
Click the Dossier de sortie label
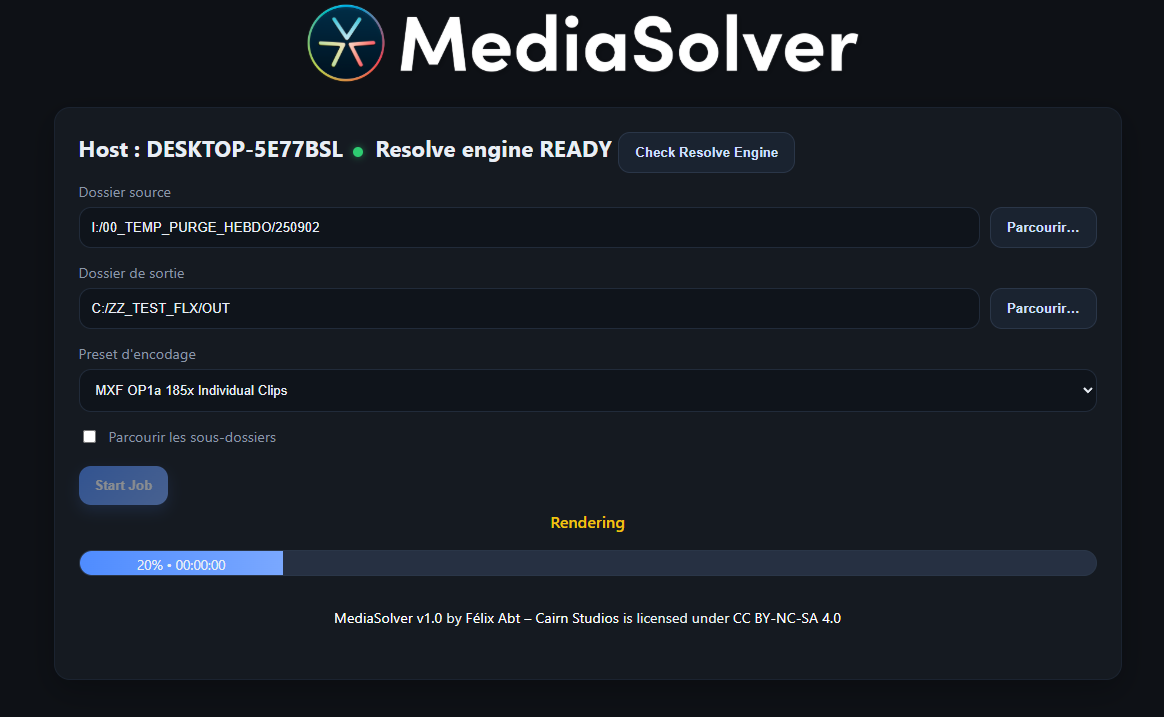coord(131,273)
